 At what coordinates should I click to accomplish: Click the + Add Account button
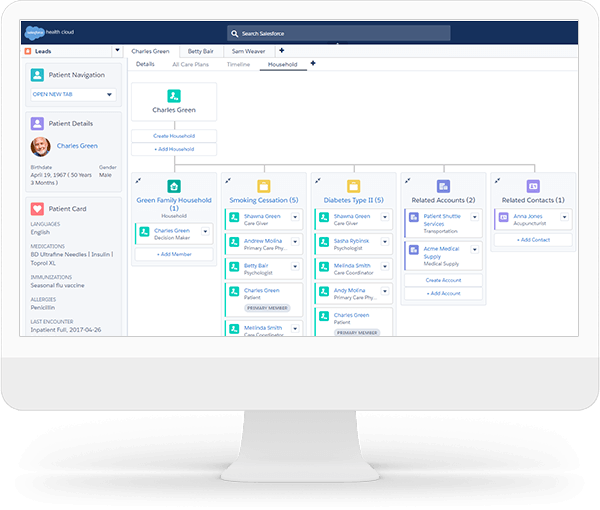pos(443,293)
